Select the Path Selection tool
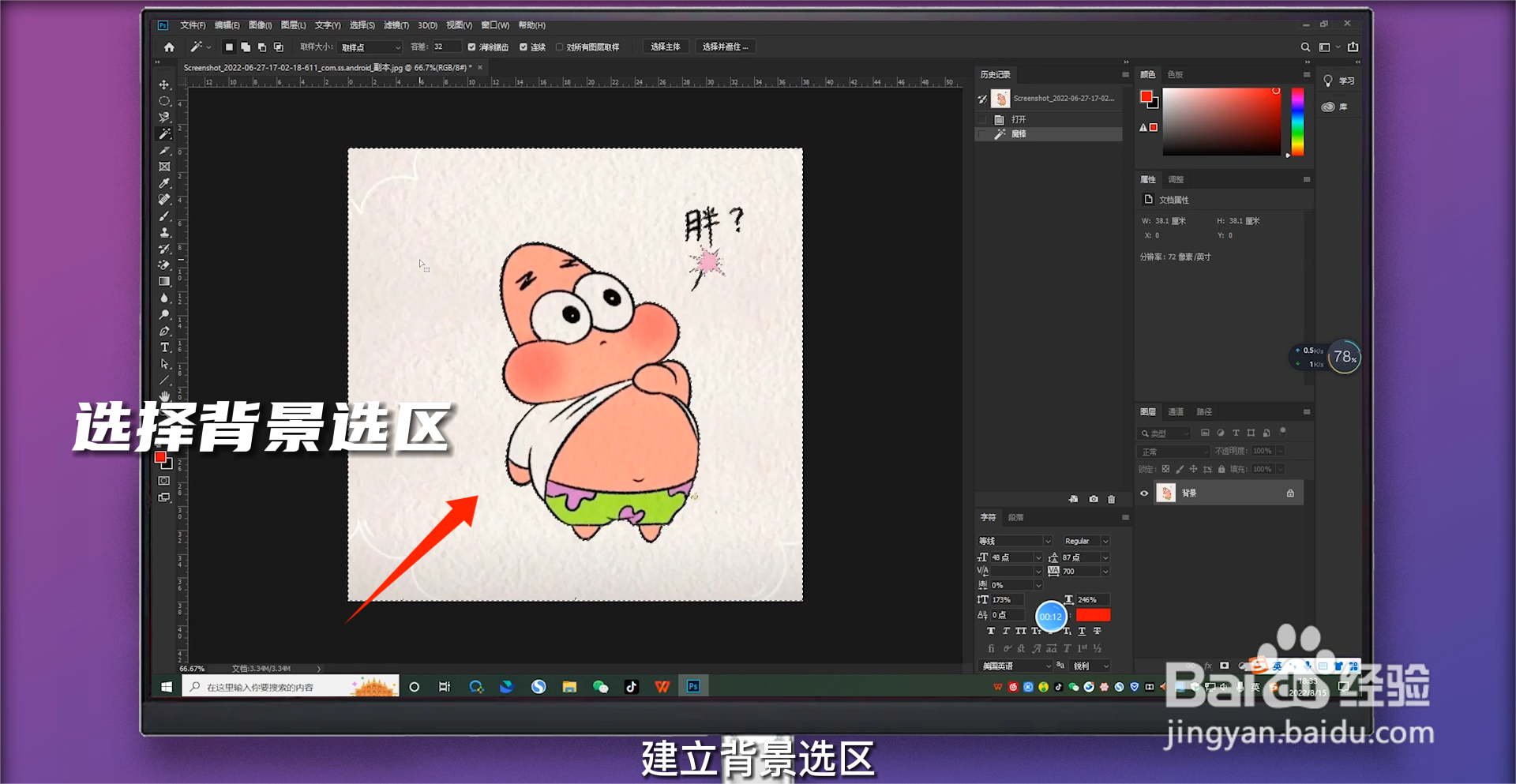This screenshot has width=1516, height=784. [x=164, y=364]
